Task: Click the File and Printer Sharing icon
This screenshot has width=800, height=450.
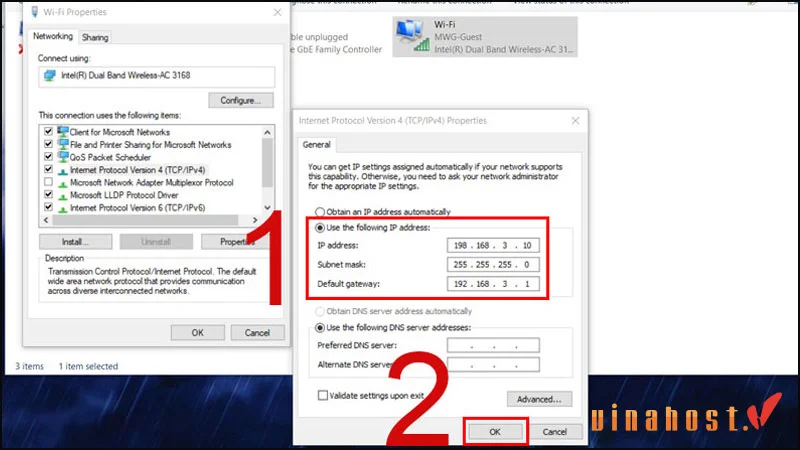Action: coord(63,144)
